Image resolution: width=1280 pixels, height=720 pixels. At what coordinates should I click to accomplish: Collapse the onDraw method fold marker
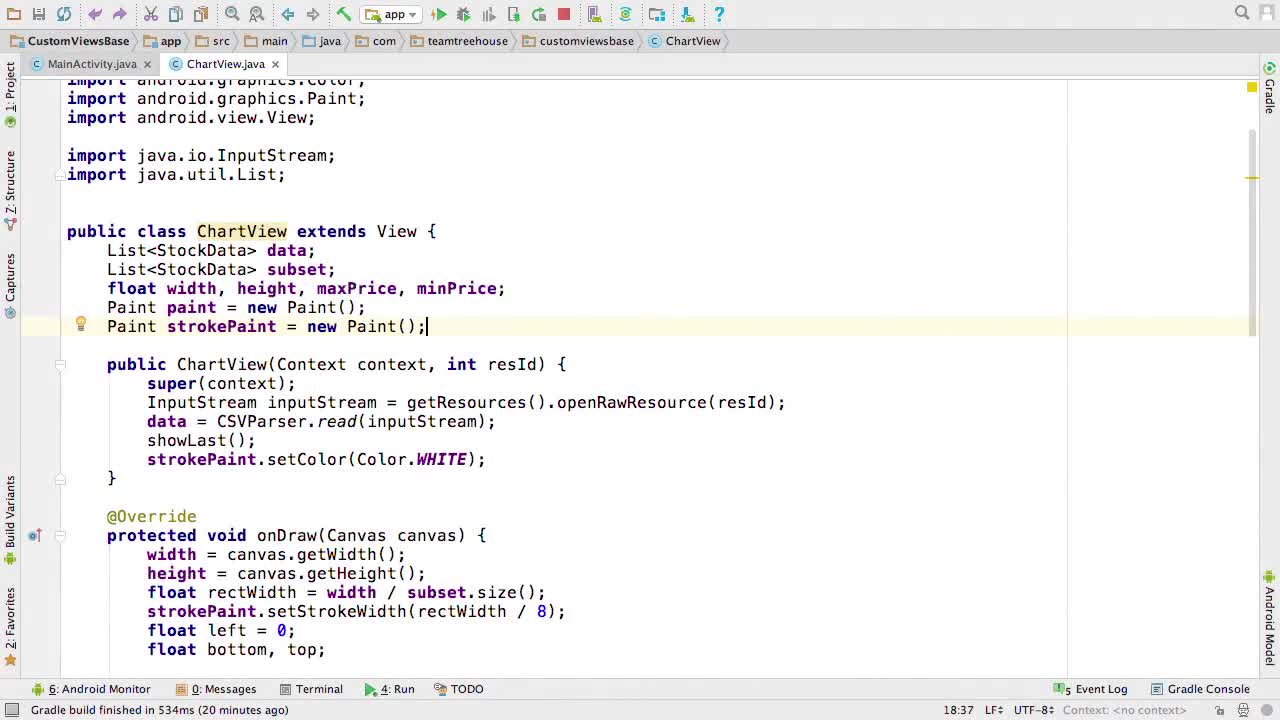(60, 536)
